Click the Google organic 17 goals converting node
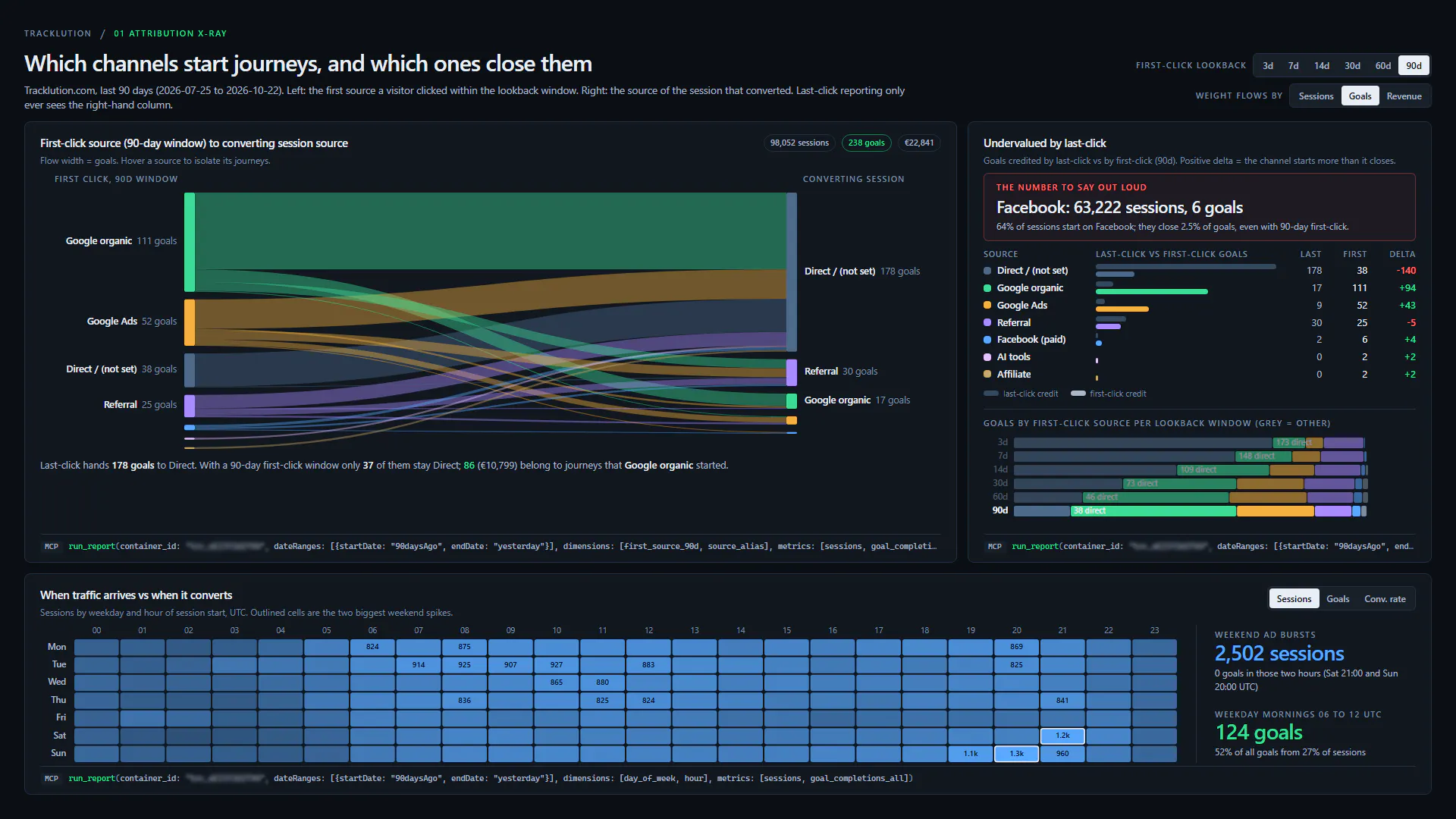 pos(792,400)
